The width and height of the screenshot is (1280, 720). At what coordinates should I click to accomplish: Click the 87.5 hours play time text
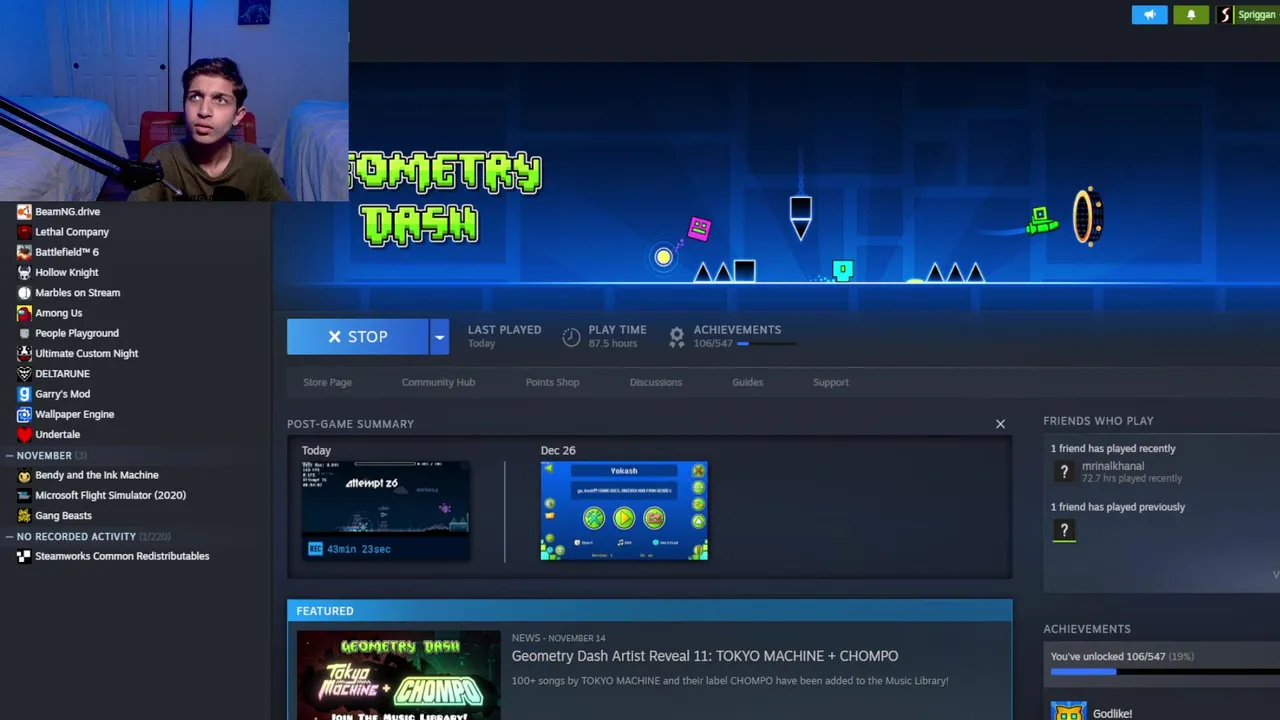[613, 344]
